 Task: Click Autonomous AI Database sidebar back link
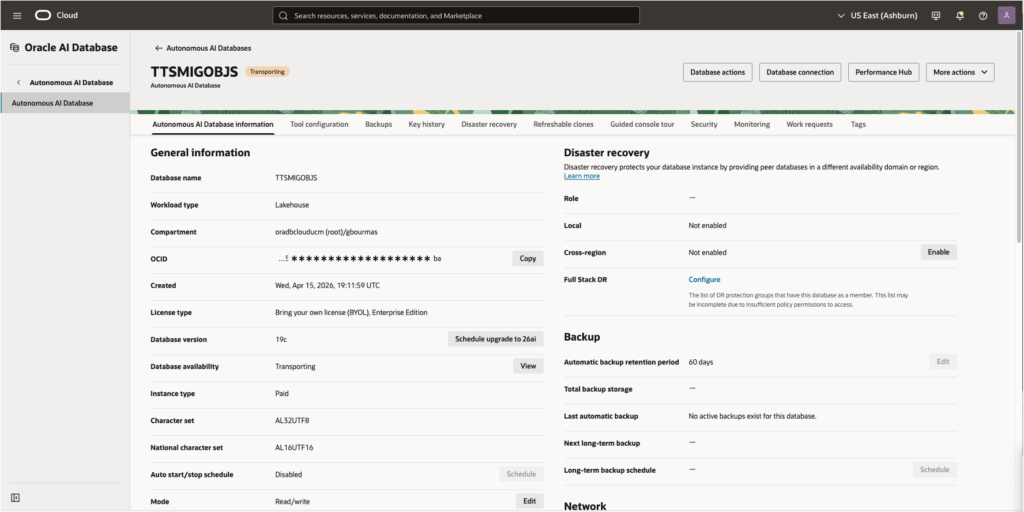pos(71,82)
